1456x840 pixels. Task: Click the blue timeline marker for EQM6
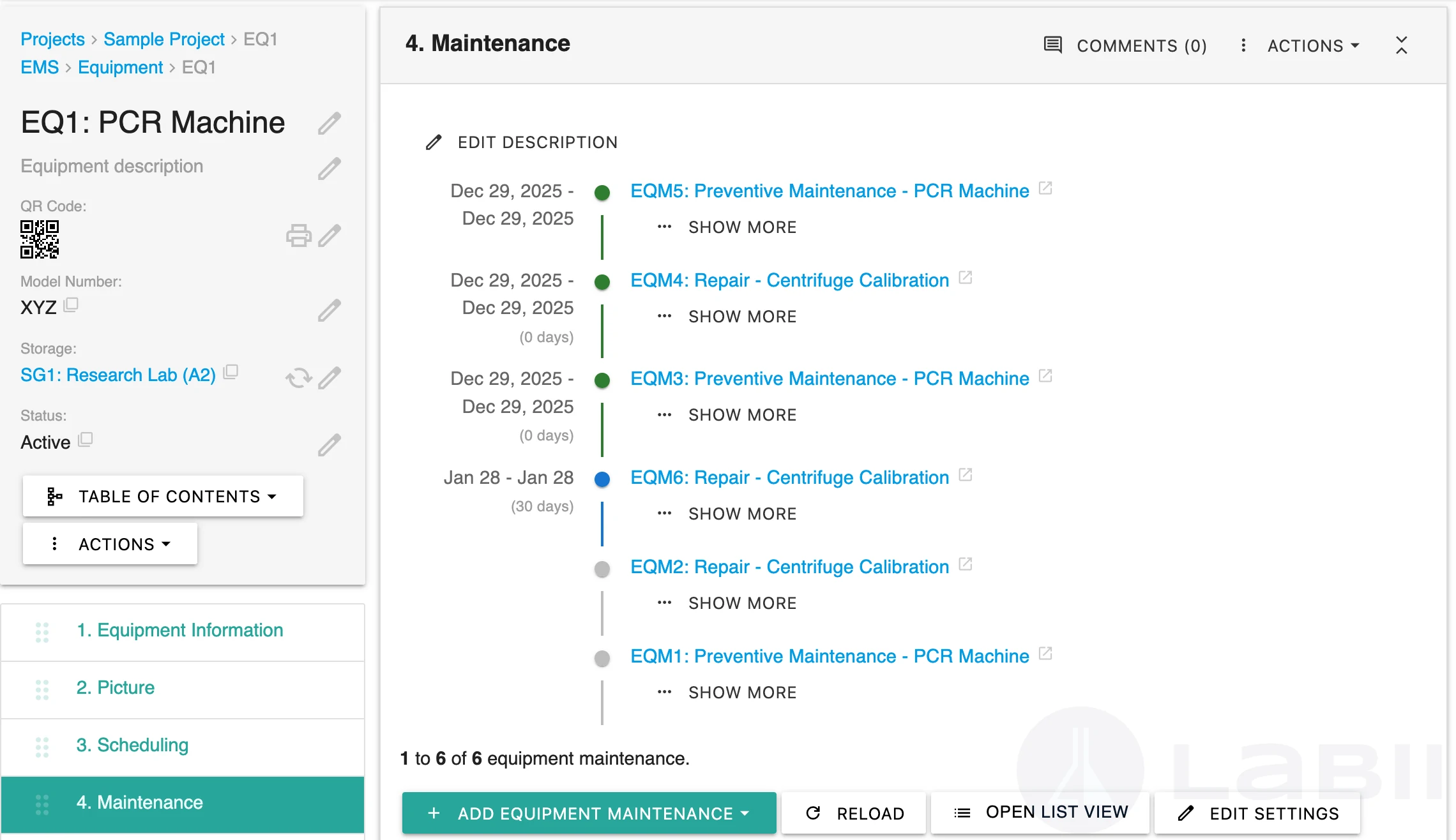coord(602,479)
